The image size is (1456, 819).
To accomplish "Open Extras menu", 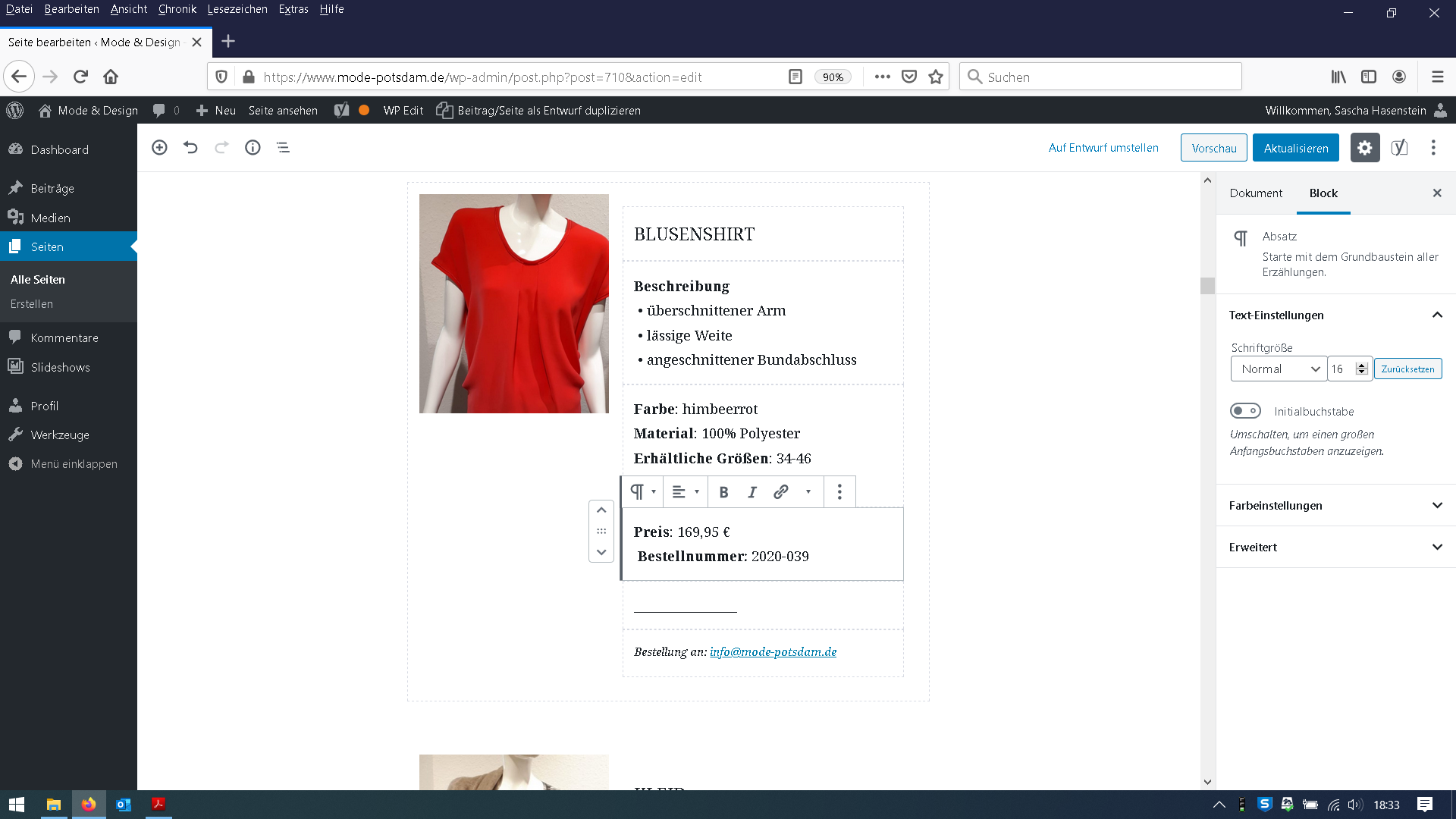I will [x=293, y=9].
